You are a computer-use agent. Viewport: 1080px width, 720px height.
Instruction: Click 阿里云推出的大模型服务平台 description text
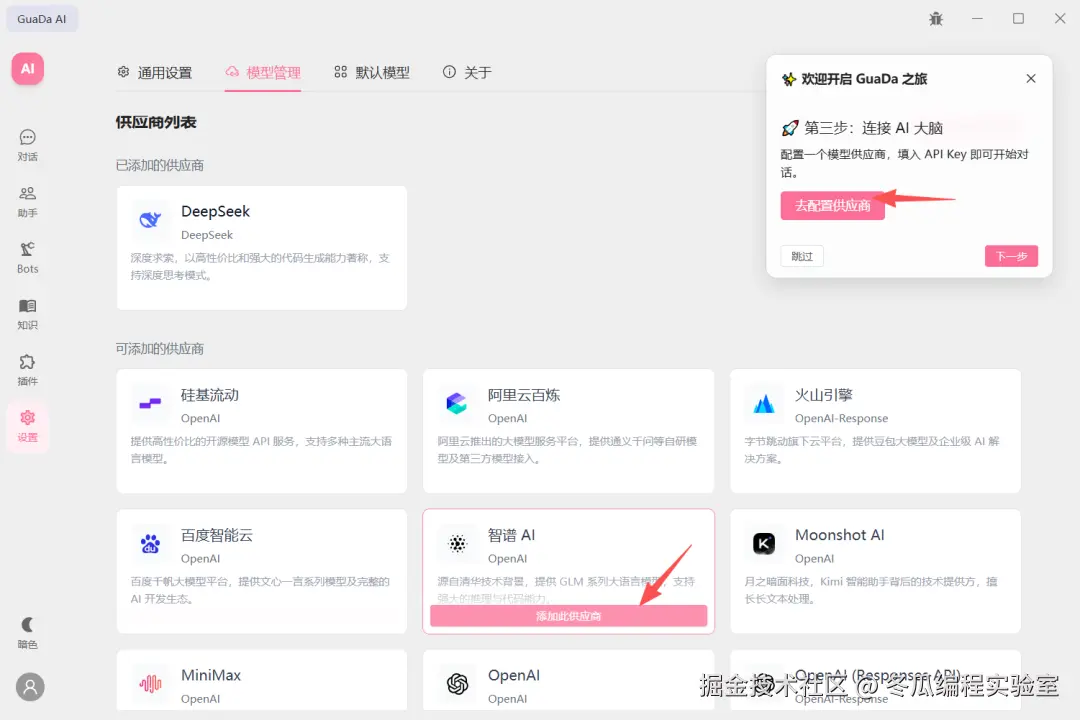point(568,449)
